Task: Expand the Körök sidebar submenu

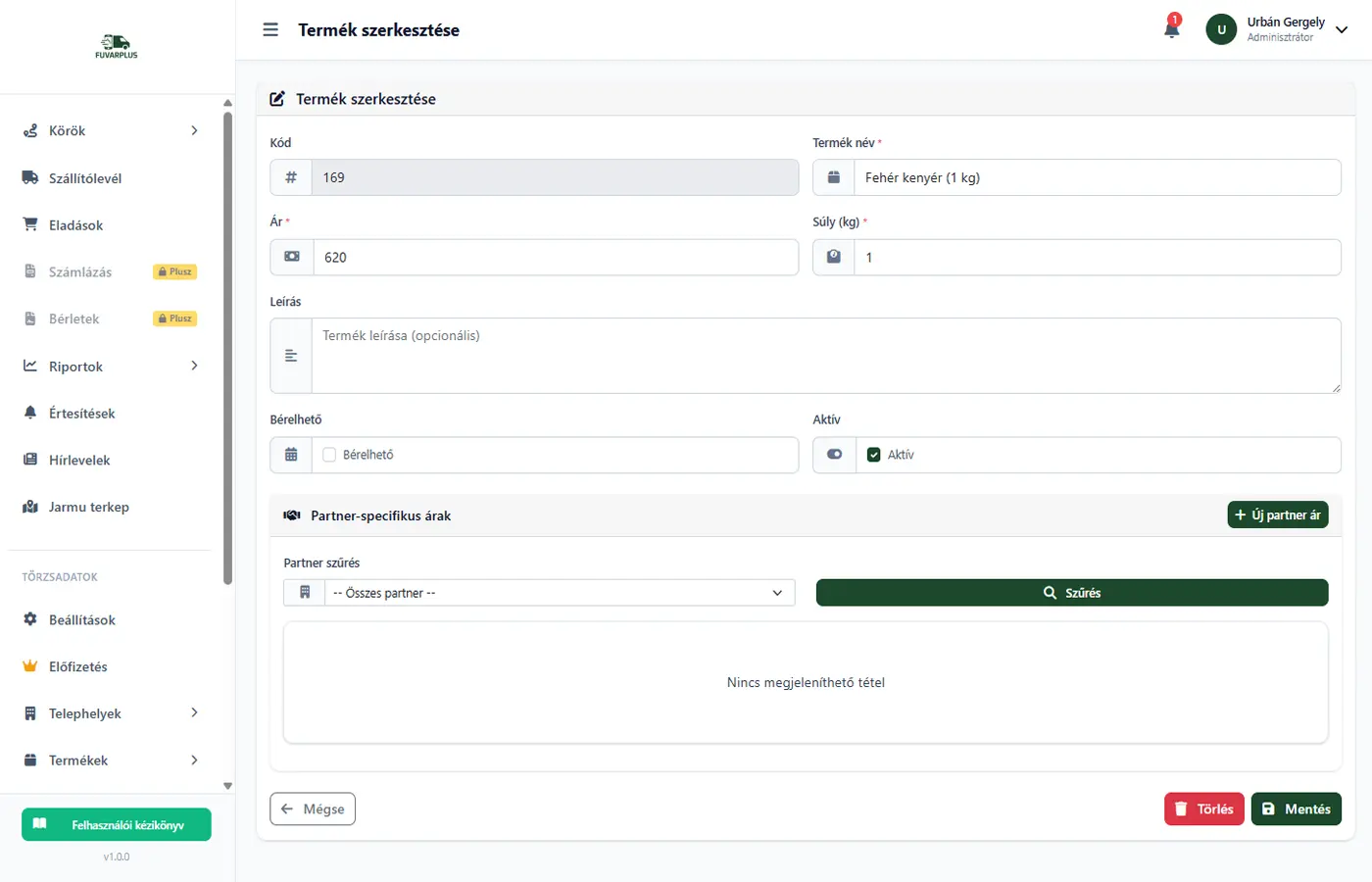Action: [194, 130]
